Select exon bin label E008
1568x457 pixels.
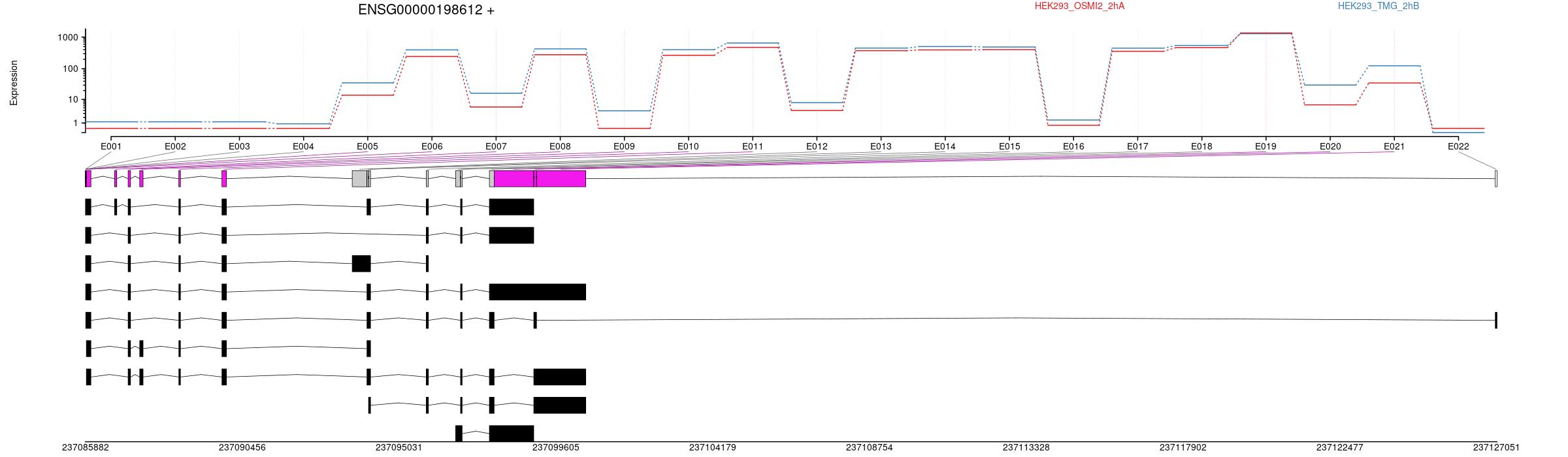(x=560, y=146)
